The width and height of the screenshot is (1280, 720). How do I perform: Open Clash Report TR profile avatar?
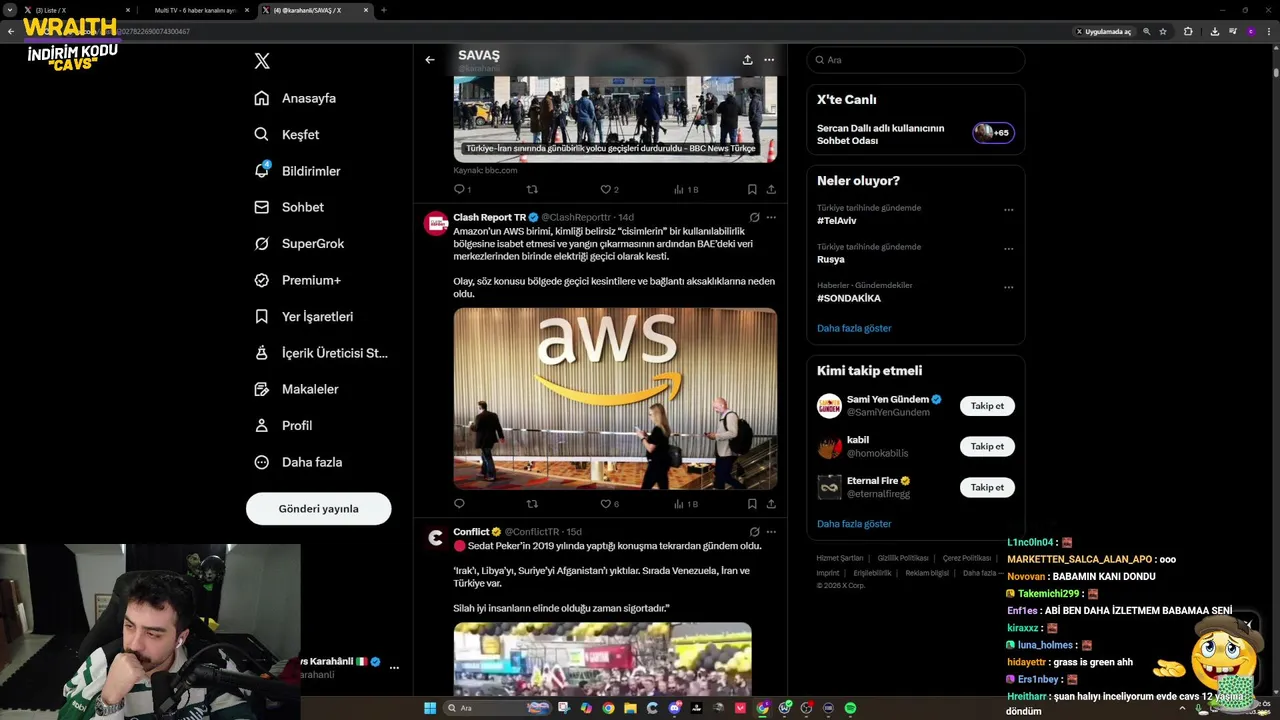(x=436, y=223)
